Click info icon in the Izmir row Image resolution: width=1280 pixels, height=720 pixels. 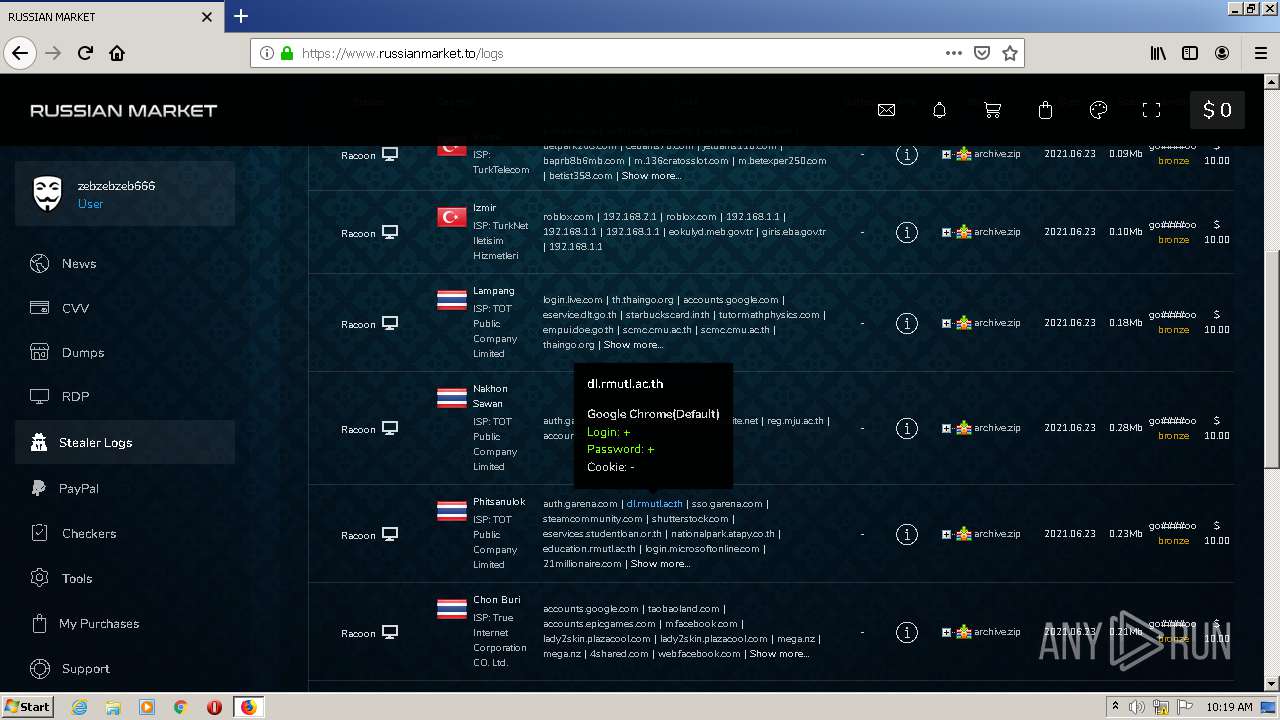pos(906,232)
